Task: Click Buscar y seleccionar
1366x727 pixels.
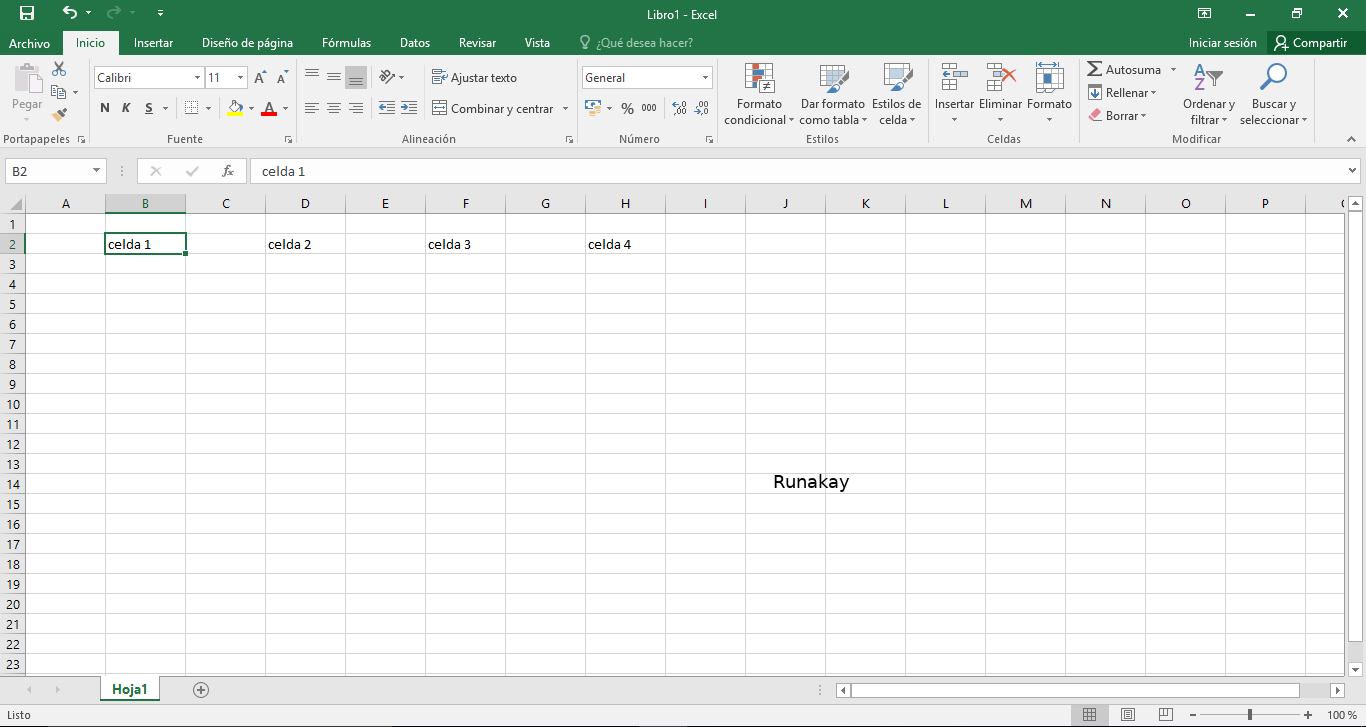Action: (1273, 93)
